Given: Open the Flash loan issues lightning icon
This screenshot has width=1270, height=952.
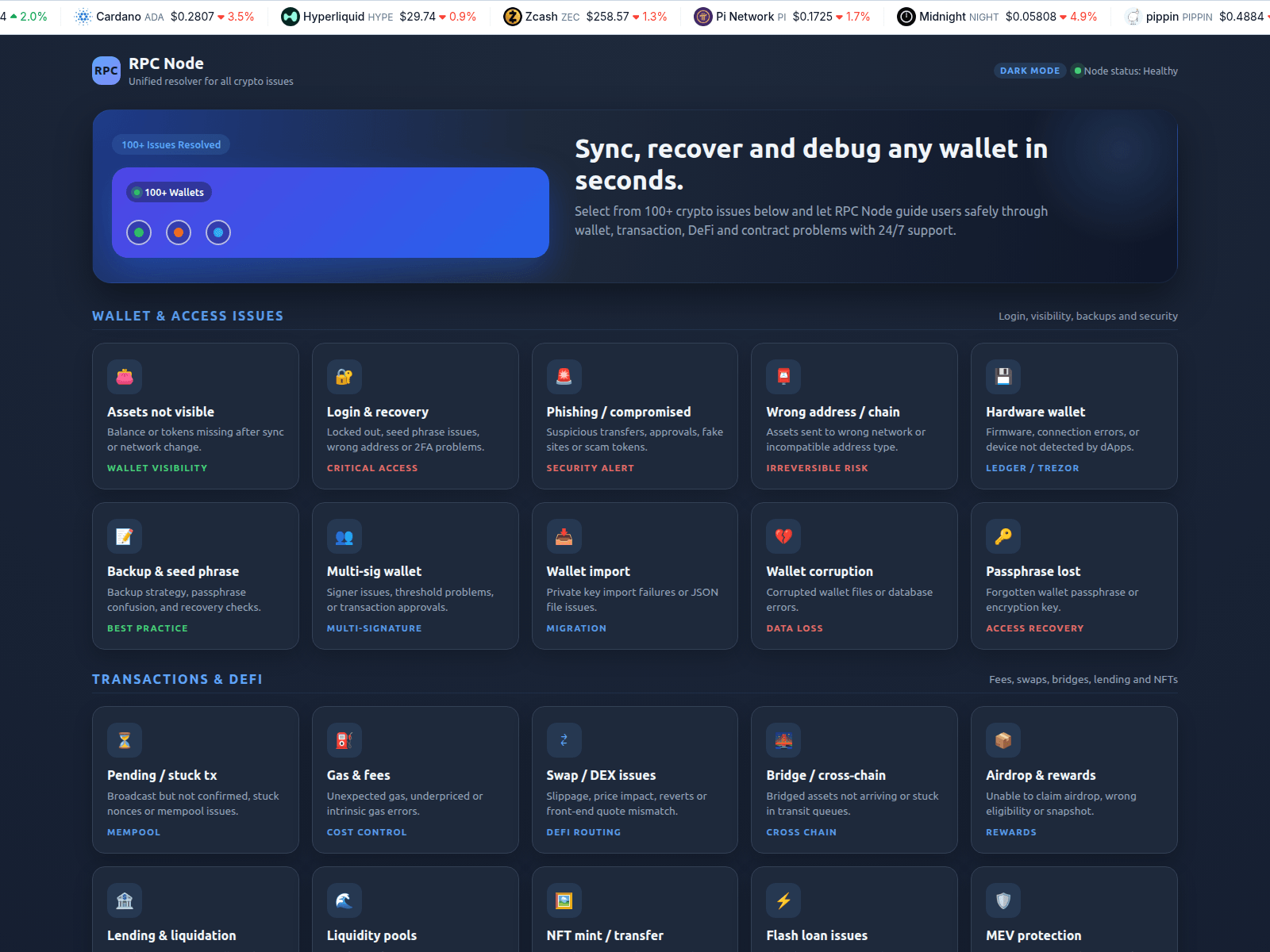Looking at the screenshot, I should [783, 900].
